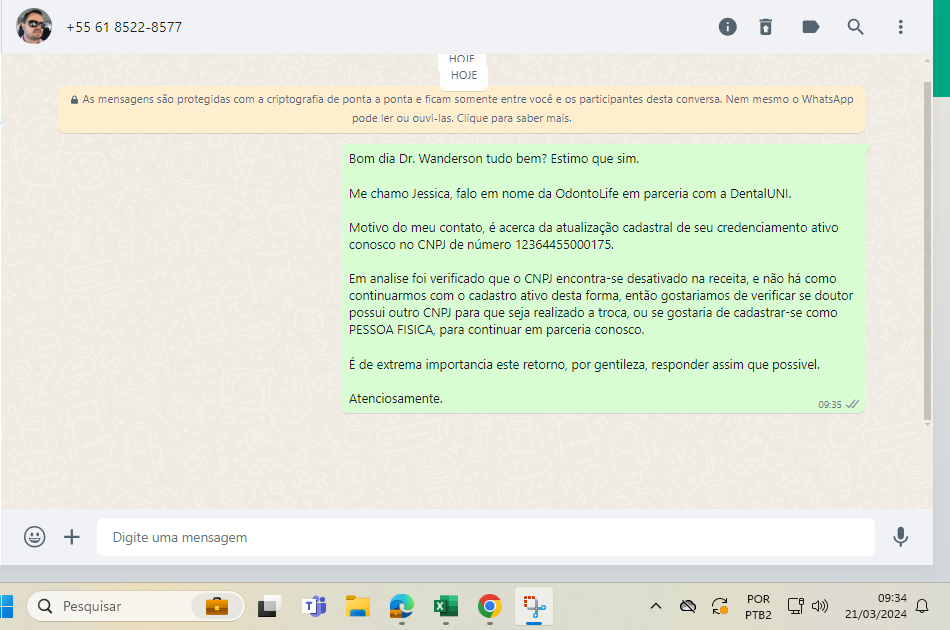The width and height of the screenshot is (950, 630).
Task: Open the emoji picker
Action: (x=35, y=537)
